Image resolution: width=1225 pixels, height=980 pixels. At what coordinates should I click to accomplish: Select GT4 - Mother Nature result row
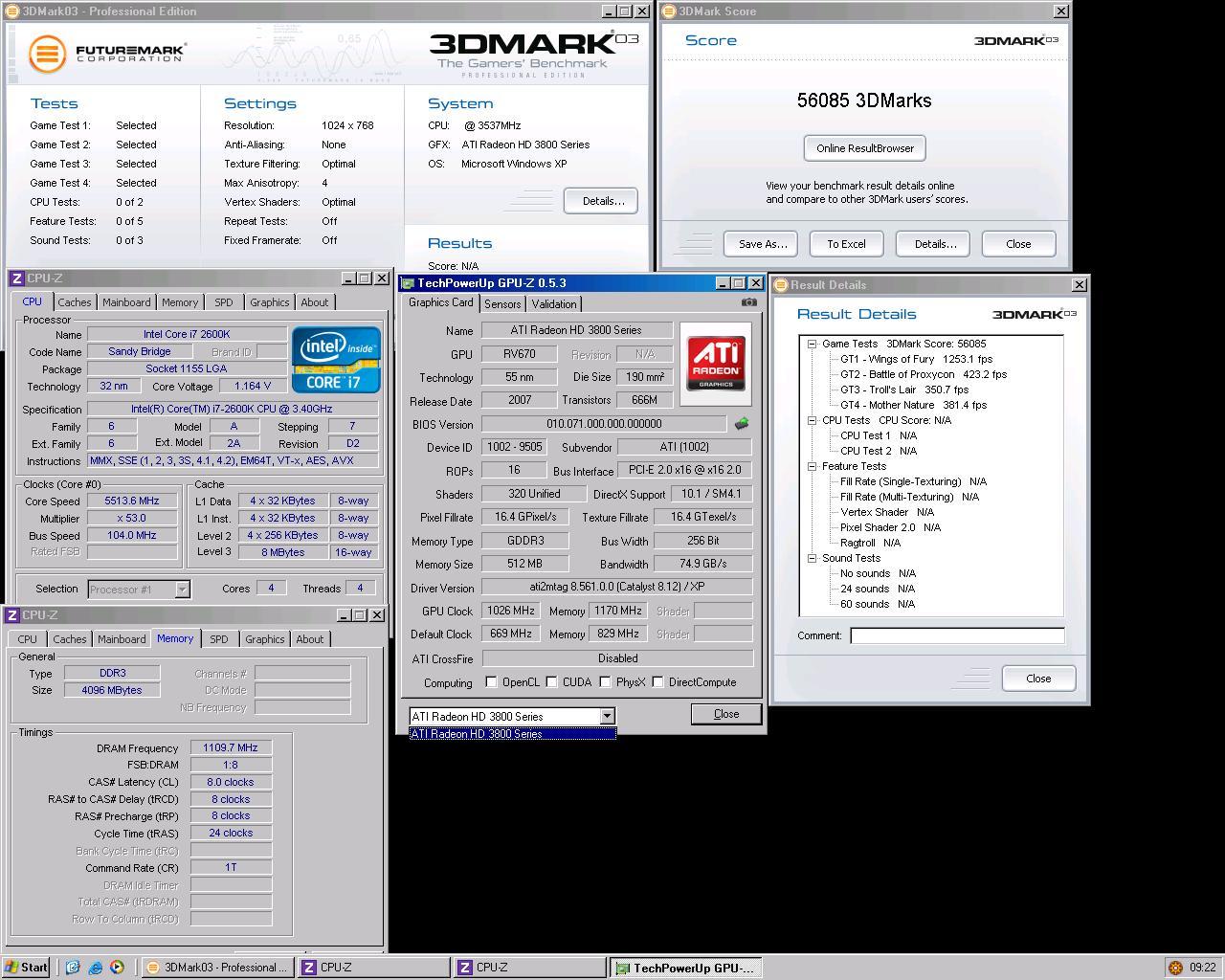click(913, 405)
